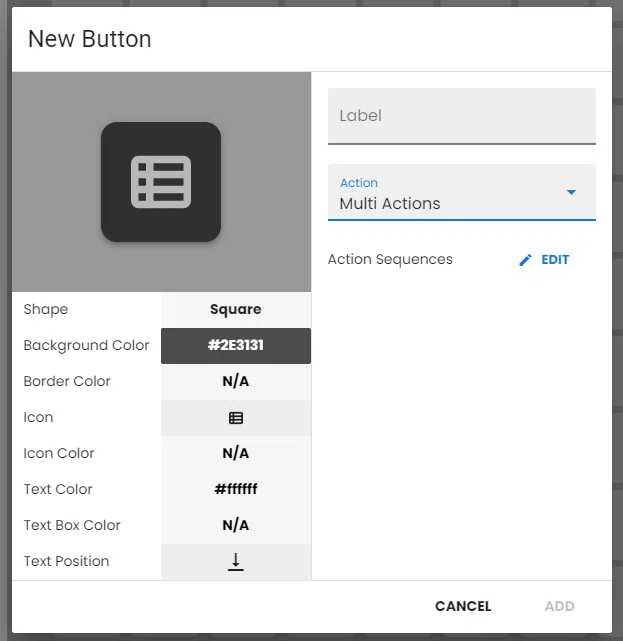Click the Border Color label
623x641 pixels.
pyautogui.click(x=67, y=381)
